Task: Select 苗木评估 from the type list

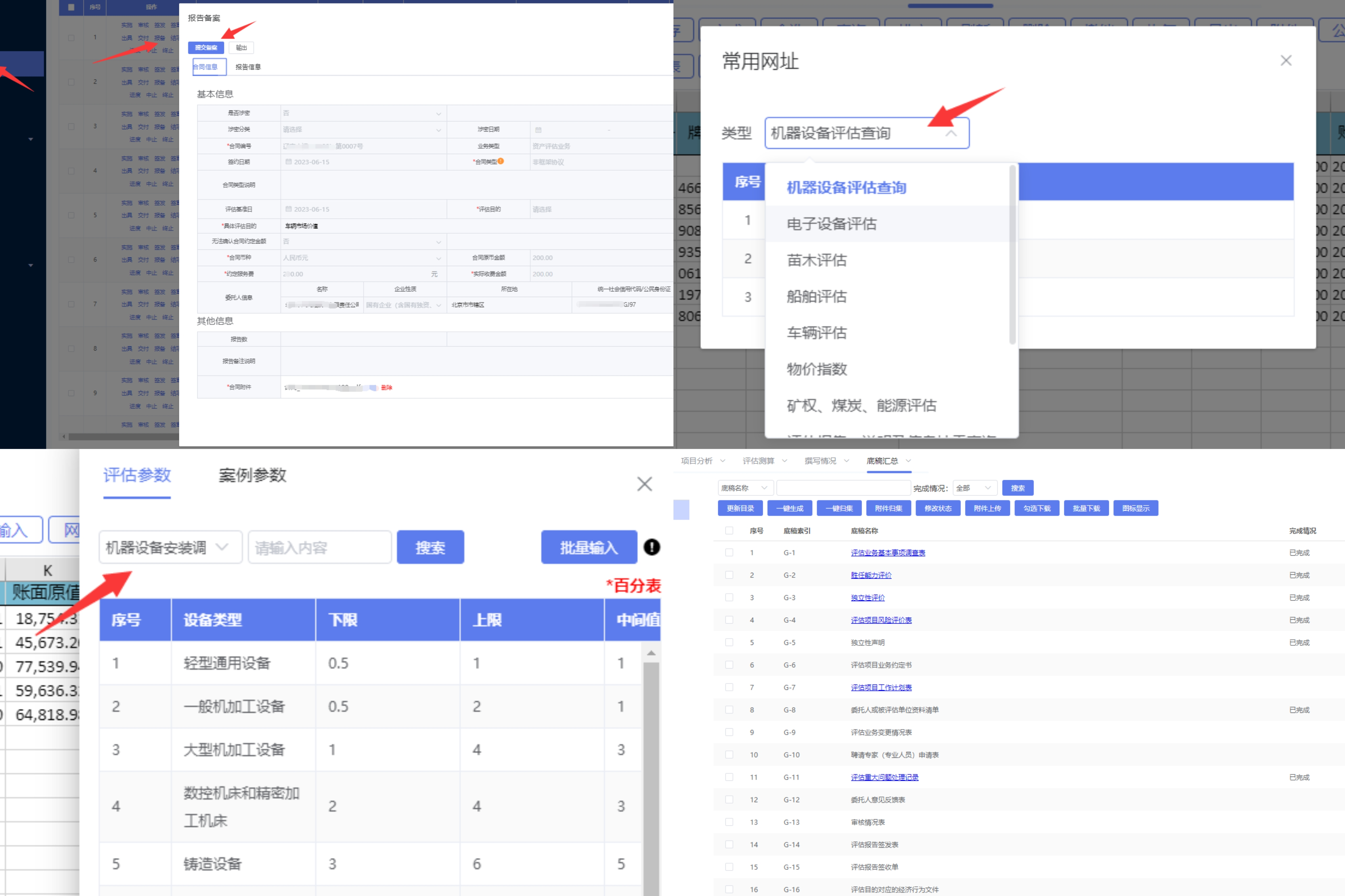Action: pos(887,260)
